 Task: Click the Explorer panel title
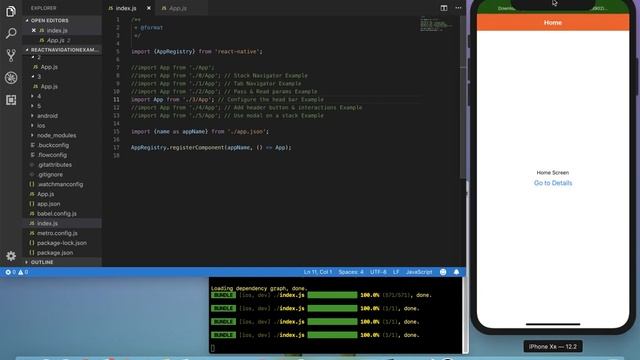click(43, 8)
